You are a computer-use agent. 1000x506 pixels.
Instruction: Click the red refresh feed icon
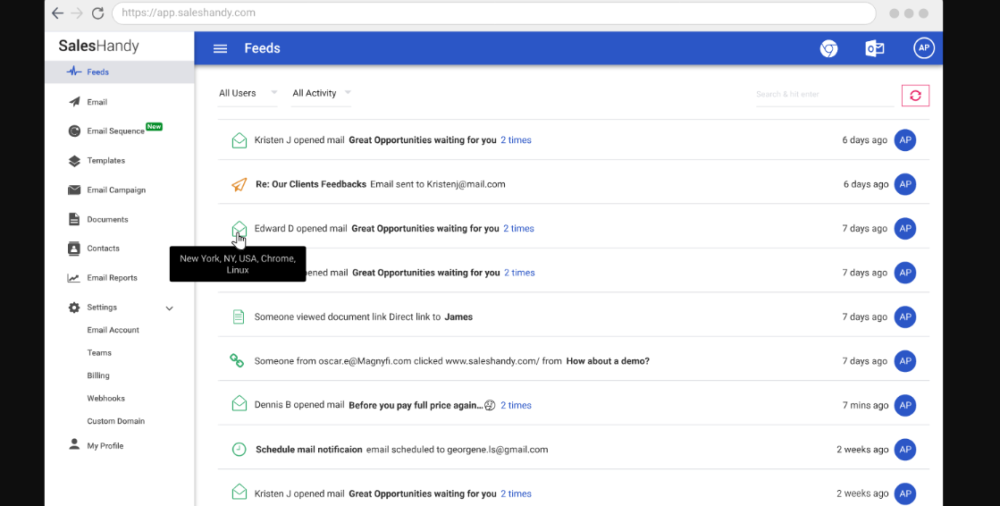click(x=915, y=95)
